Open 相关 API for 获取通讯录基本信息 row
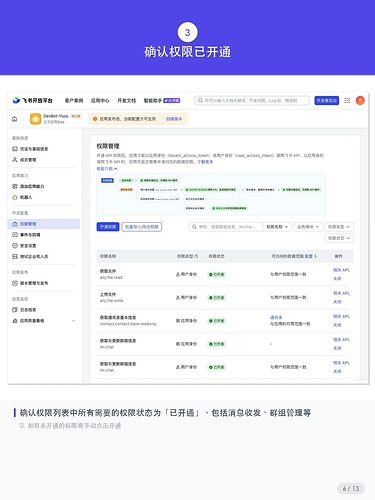Image resolution: width=375 pixels, height=500 pixels. (341, 316)
